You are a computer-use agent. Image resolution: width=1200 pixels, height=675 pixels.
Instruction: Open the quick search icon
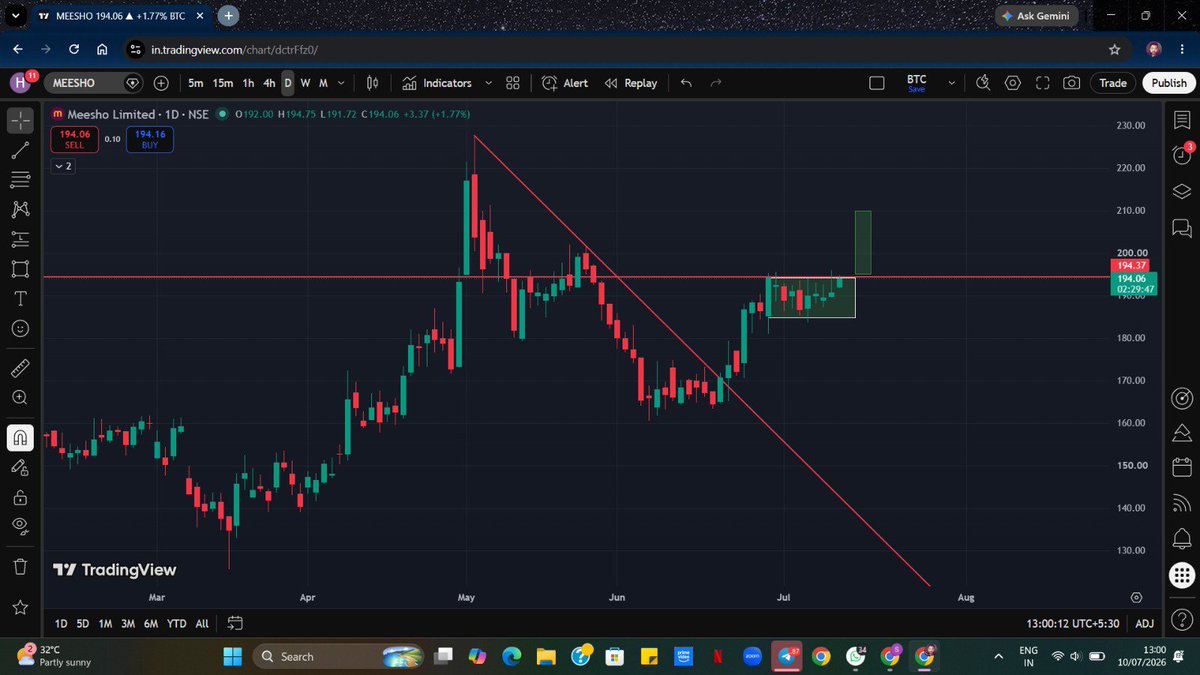pyautogui.click(x=983, y=83)
